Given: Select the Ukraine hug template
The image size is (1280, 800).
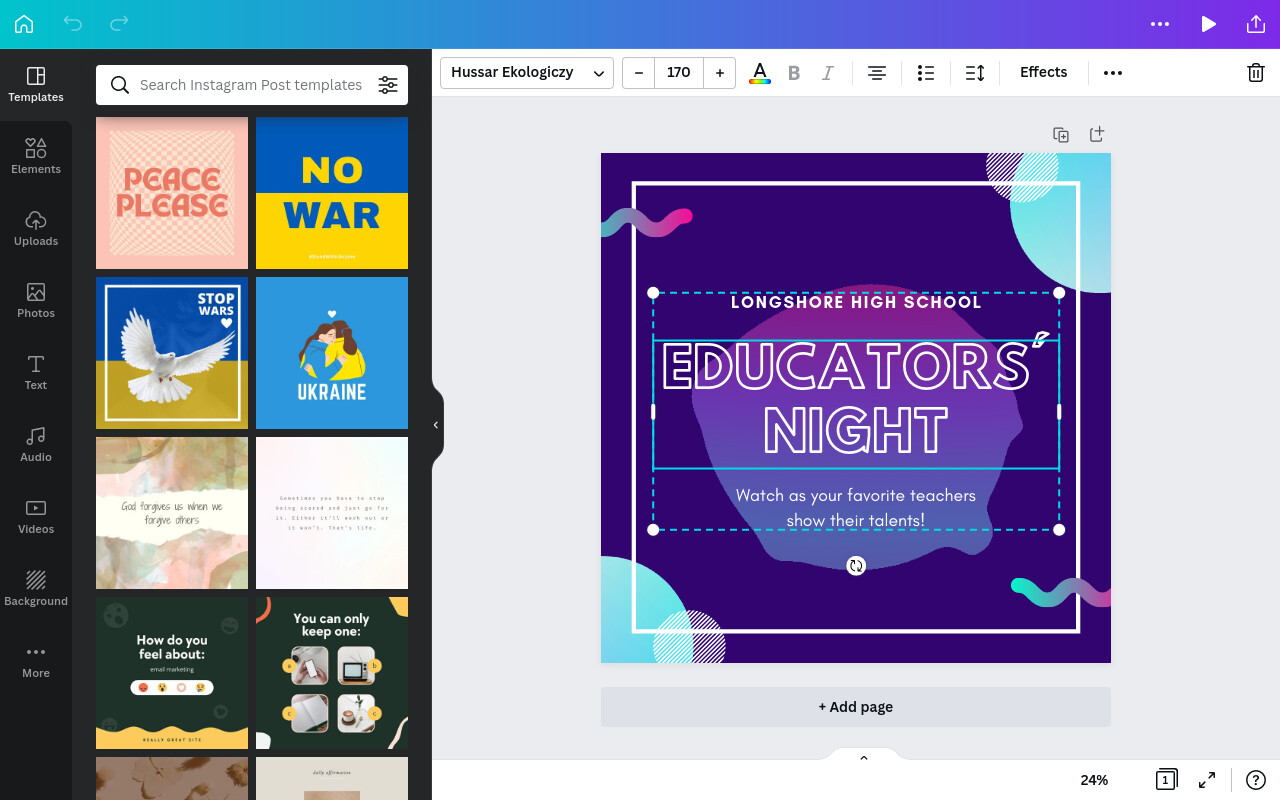Looking at the screenshot, I should click(x=332, y=353).
